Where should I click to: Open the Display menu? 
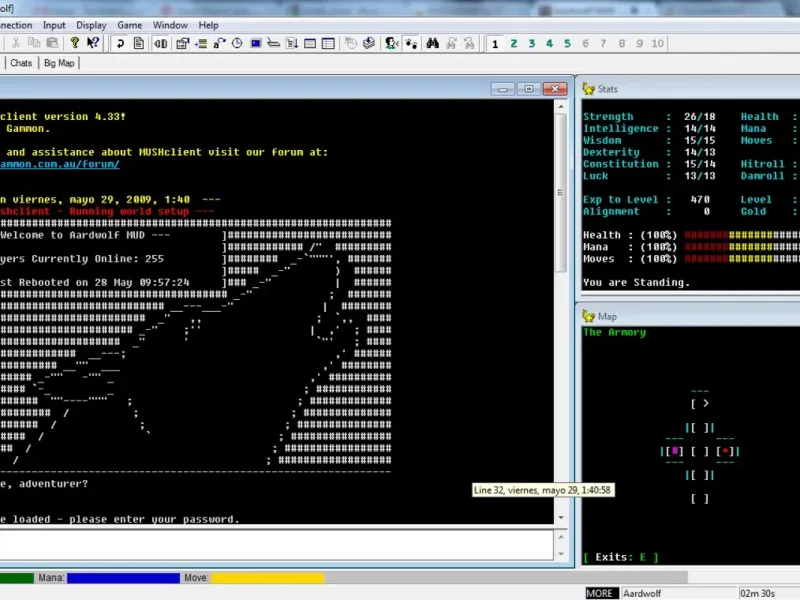click(x=91, y=25)
